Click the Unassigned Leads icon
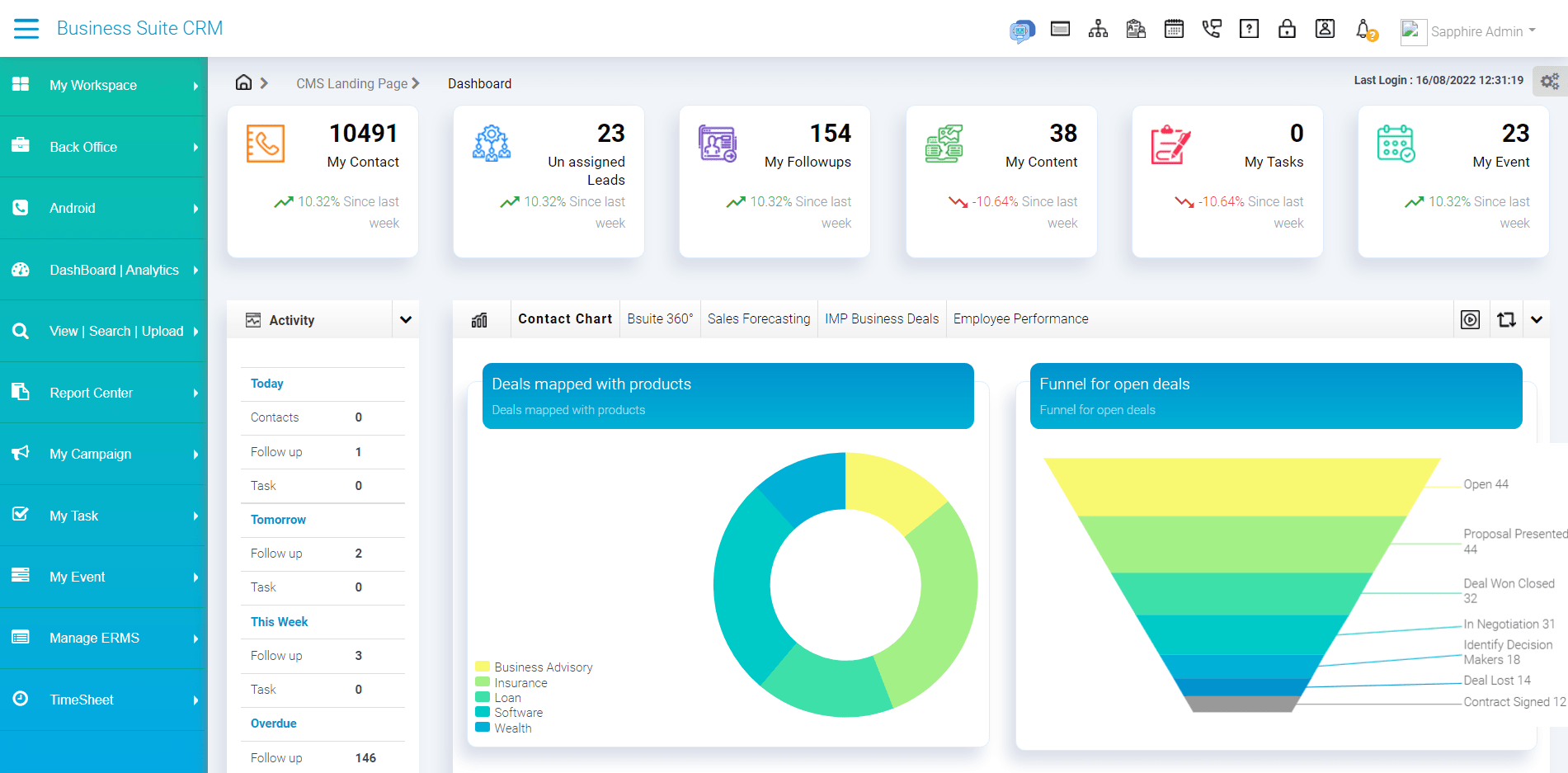The image size is (1568, 773). click(x=492, y=144)
